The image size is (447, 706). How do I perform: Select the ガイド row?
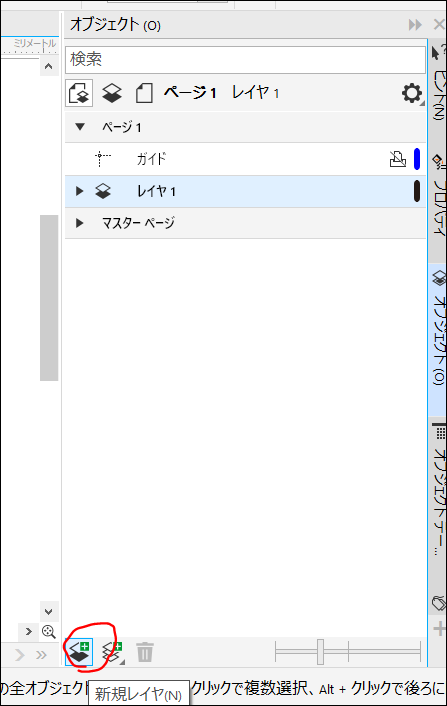[245, 159]
